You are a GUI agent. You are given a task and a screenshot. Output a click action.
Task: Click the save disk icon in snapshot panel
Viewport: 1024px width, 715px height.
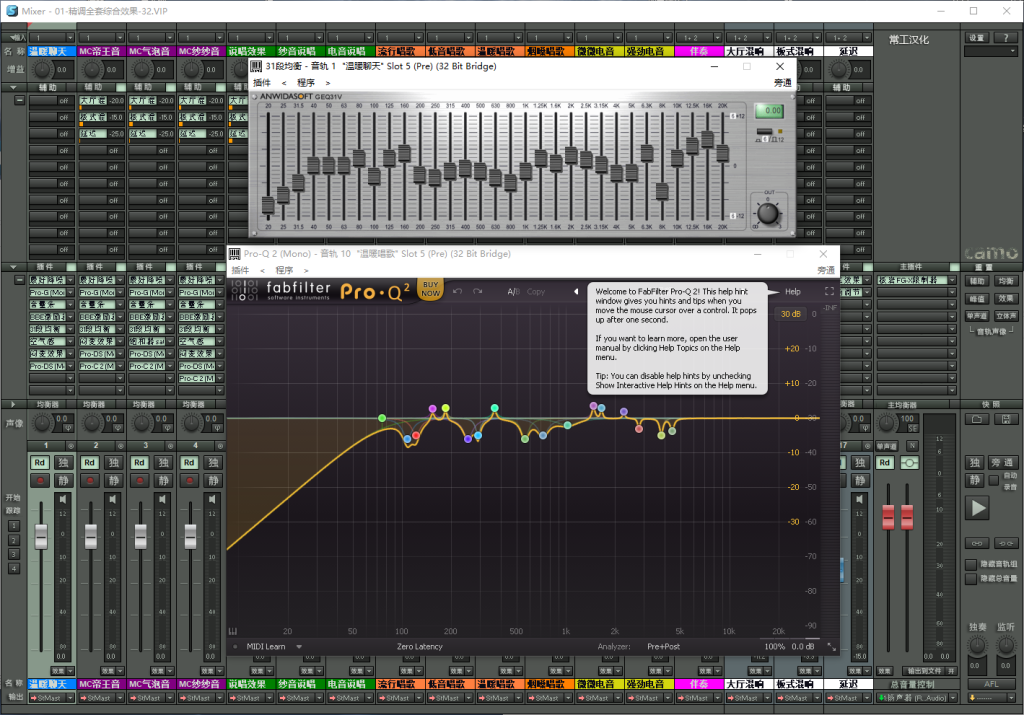1006,419
